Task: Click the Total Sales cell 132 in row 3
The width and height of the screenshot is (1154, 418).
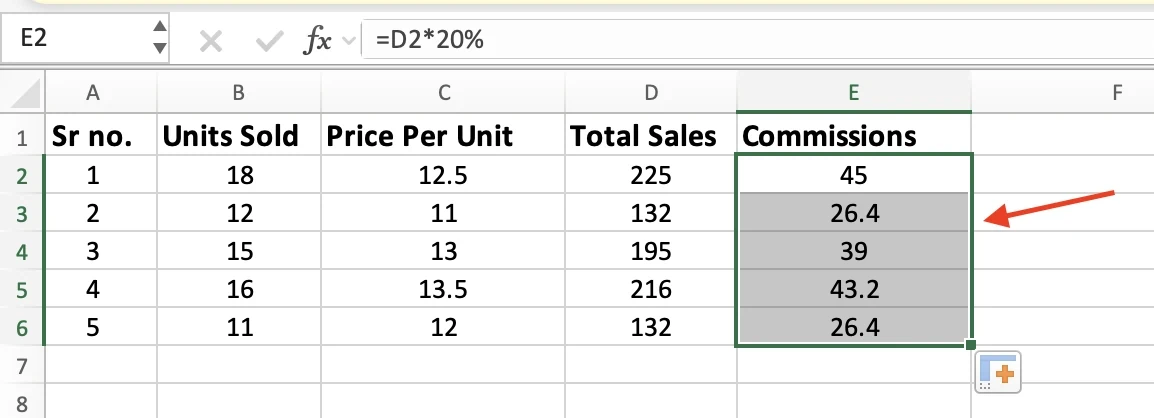Action: click(651, 213)
